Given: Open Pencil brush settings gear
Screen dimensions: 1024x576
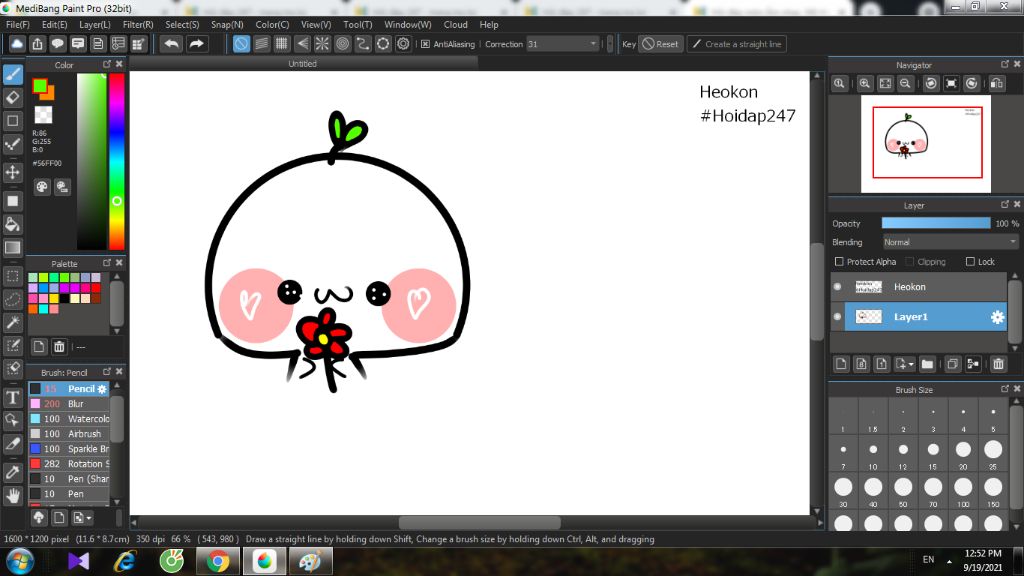Looking at the screenshot, I should coord(102,389).
